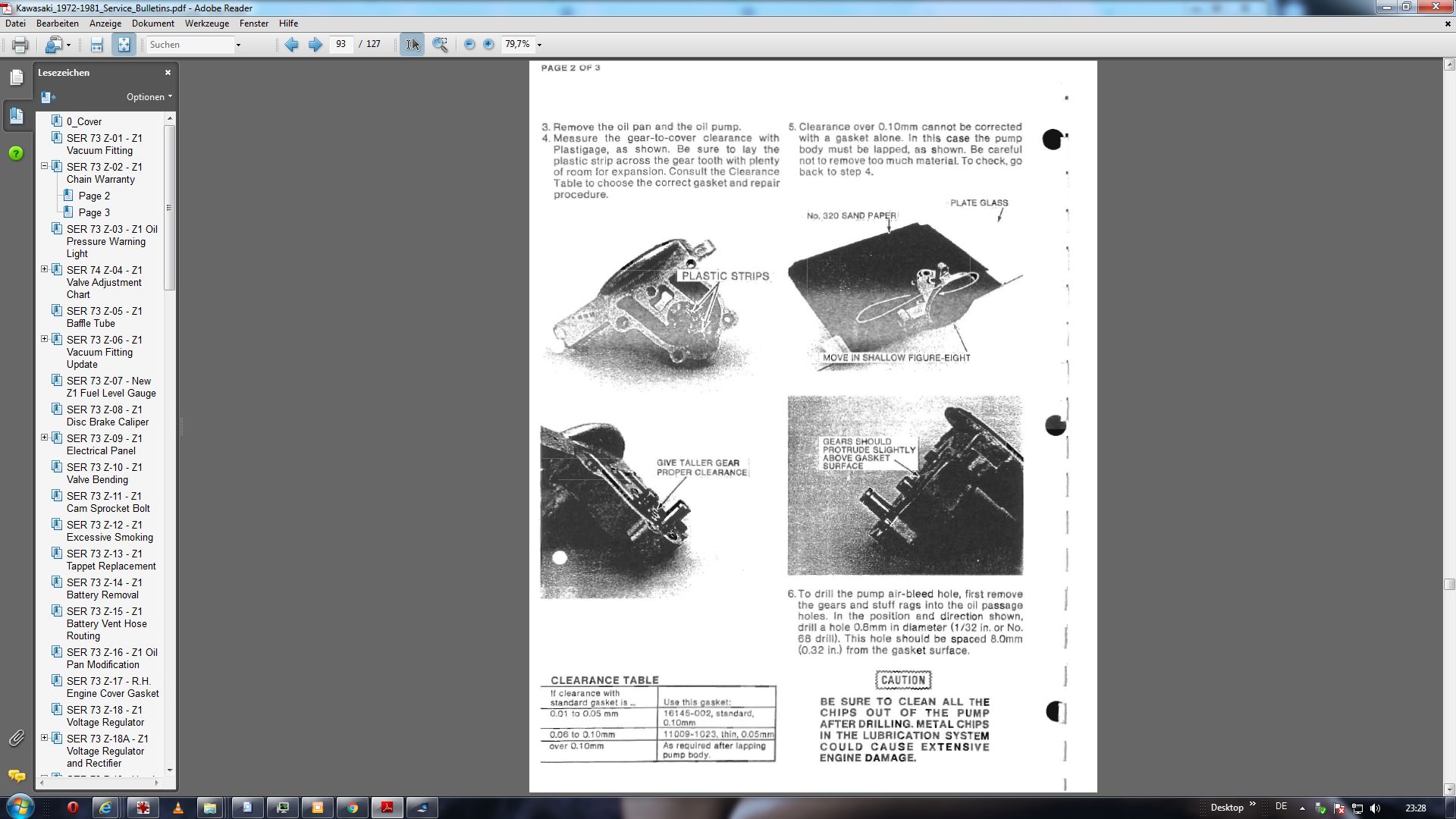The height and width of the screenshot is (819, 1456).
Task: Open SER 73 Z-03 Oil Pressure Warning Light
Action: coord(111,241)
